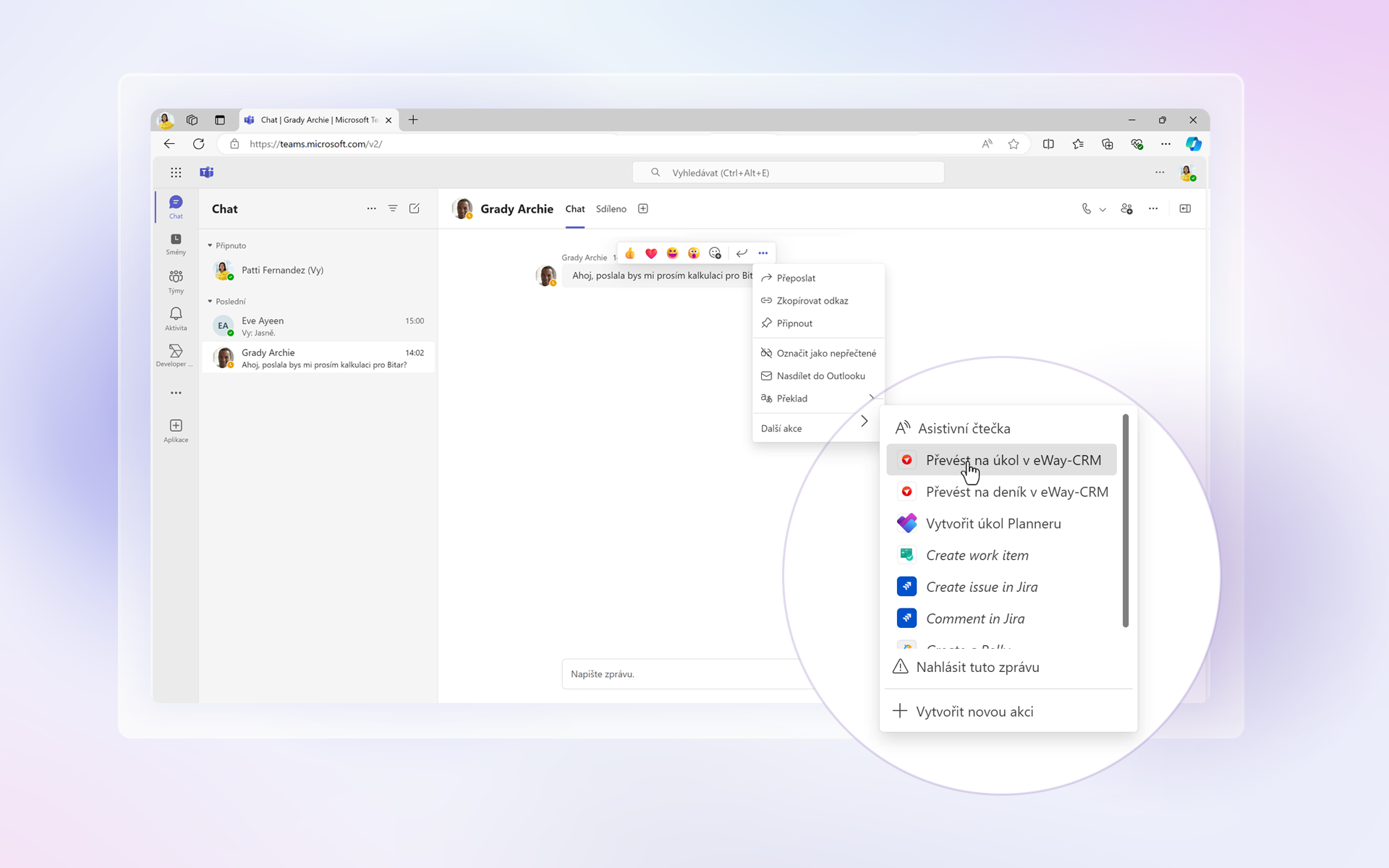Open the Copilot icon in browser
The width and height of the screenshot is (1389, 868).
click(1194, 144)
